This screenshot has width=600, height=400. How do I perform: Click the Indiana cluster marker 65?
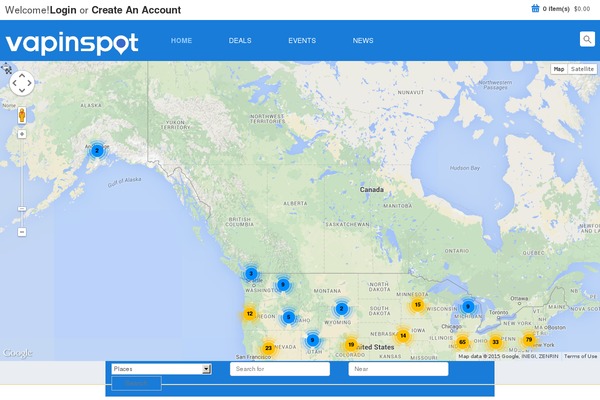tap(462, 342)
